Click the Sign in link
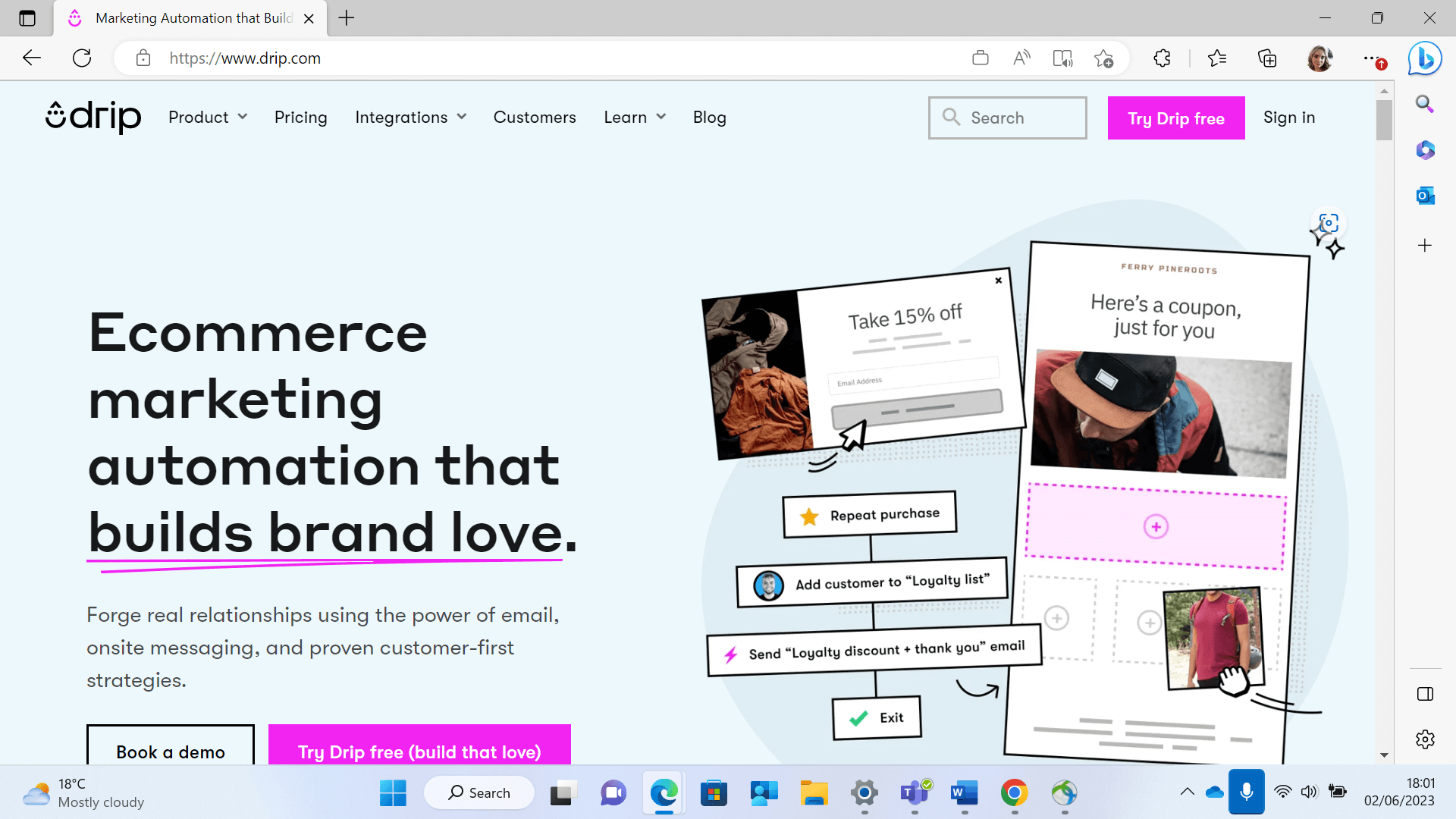 (1288, 118)
